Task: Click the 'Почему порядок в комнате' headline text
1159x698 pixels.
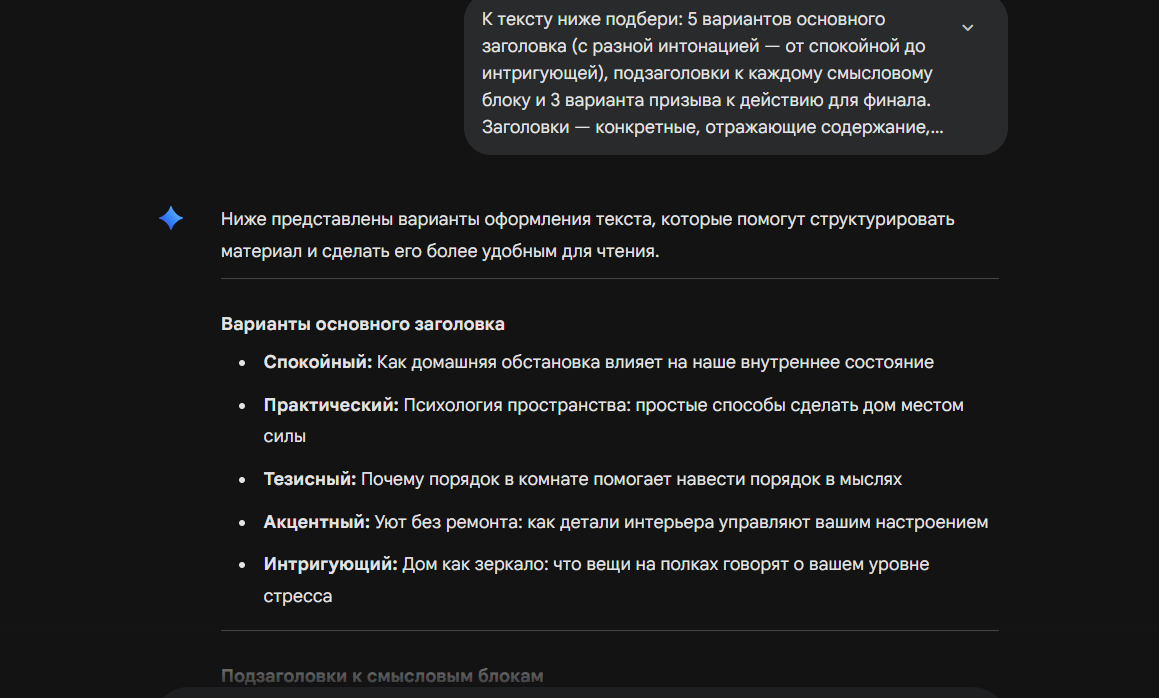Action: [x=631, y=479]
